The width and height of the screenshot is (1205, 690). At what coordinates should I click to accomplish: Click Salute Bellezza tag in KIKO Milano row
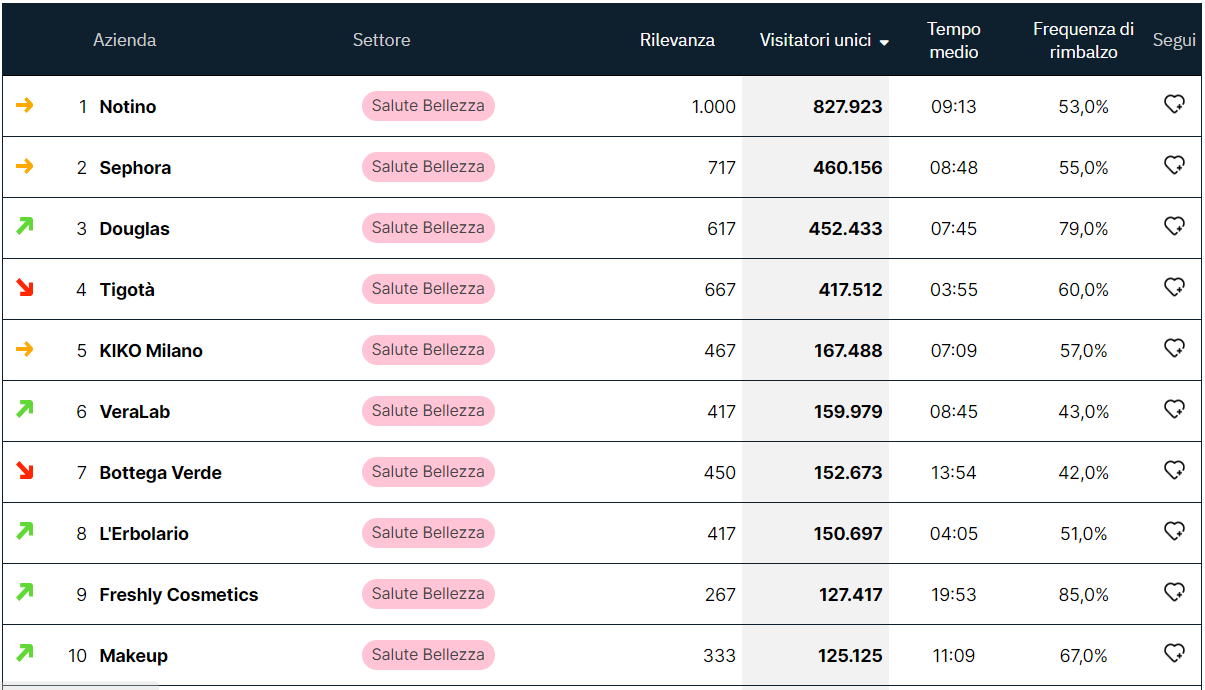coord(428,350)
